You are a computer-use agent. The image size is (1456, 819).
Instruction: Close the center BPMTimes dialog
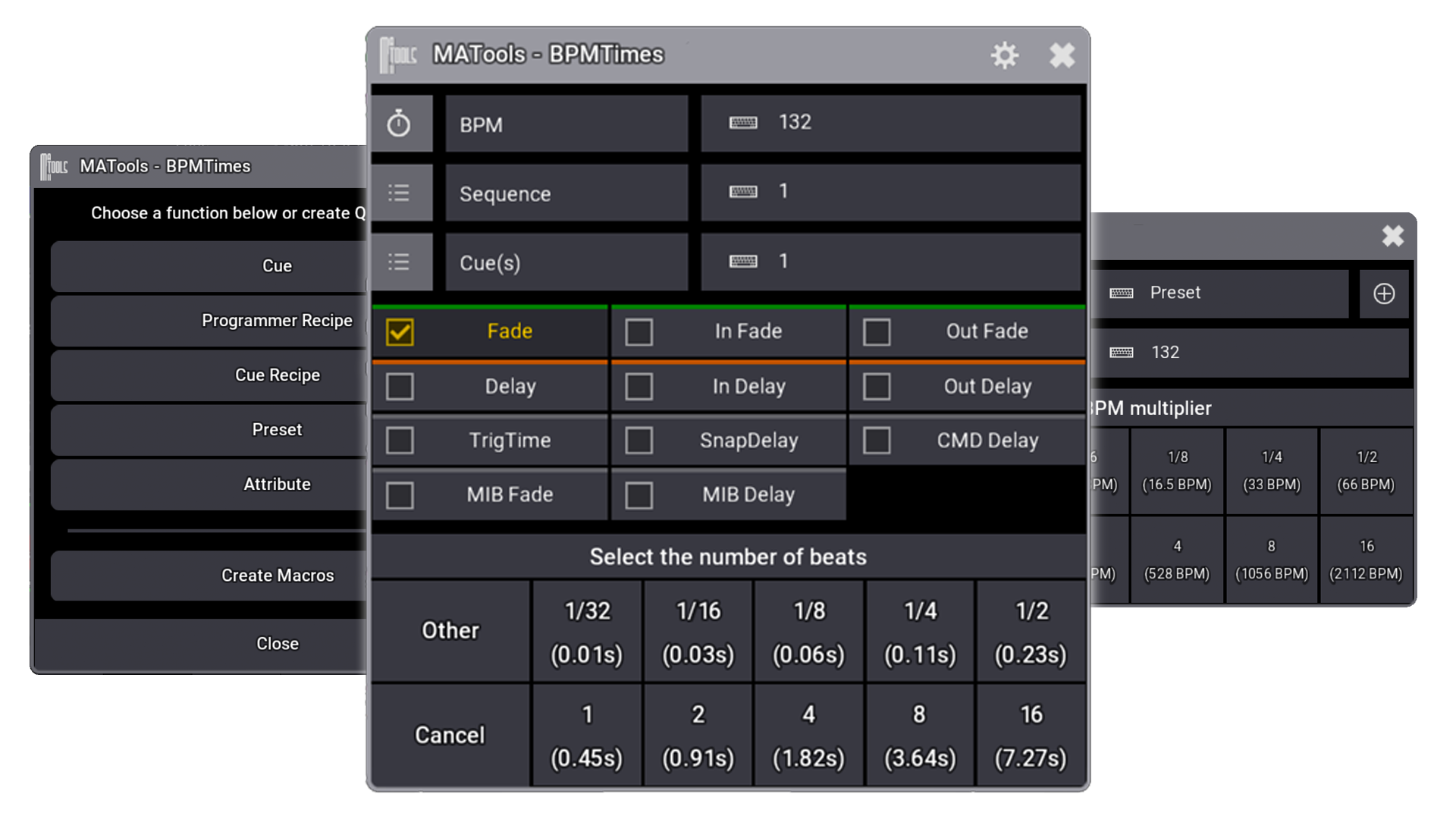(1062, 55)
